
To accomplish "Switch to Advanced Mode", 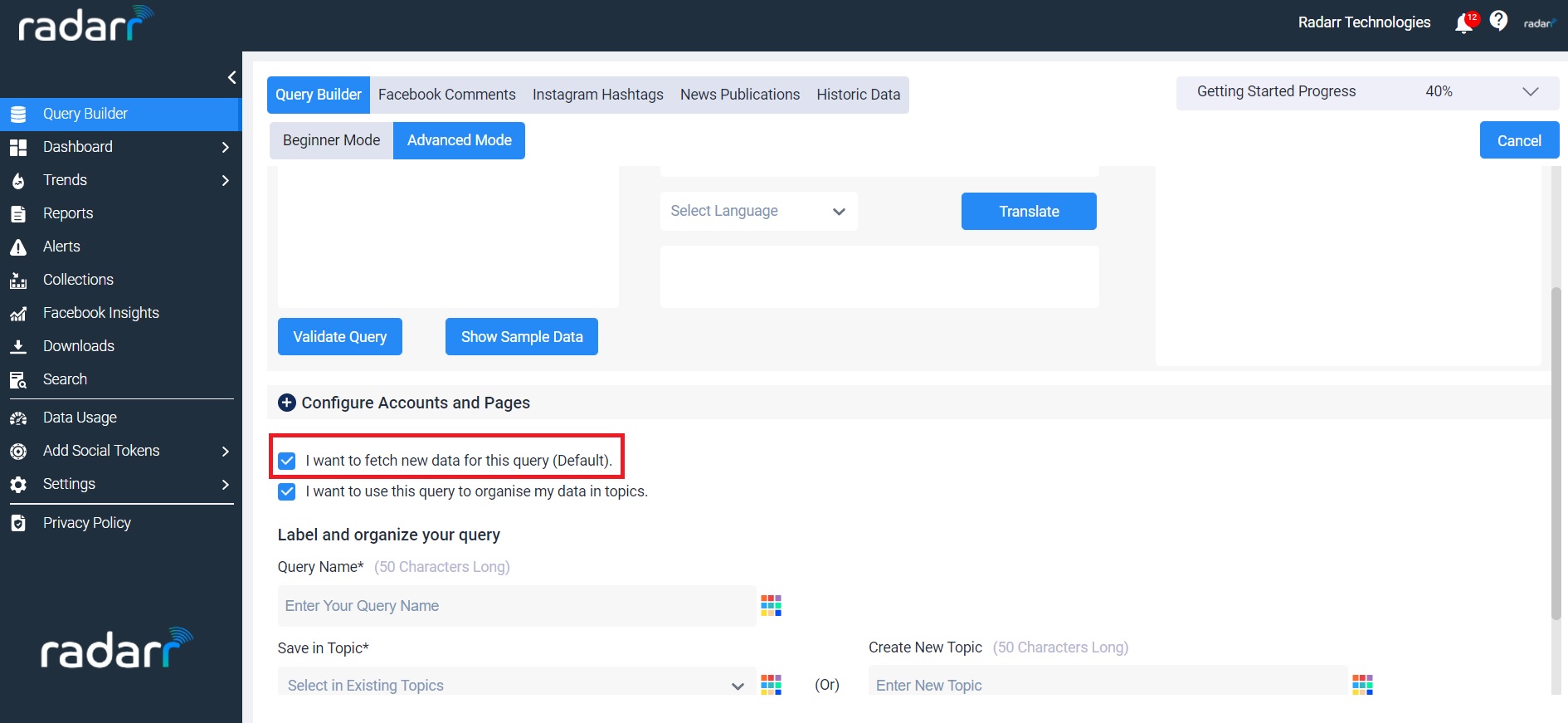I will (459, 140).
